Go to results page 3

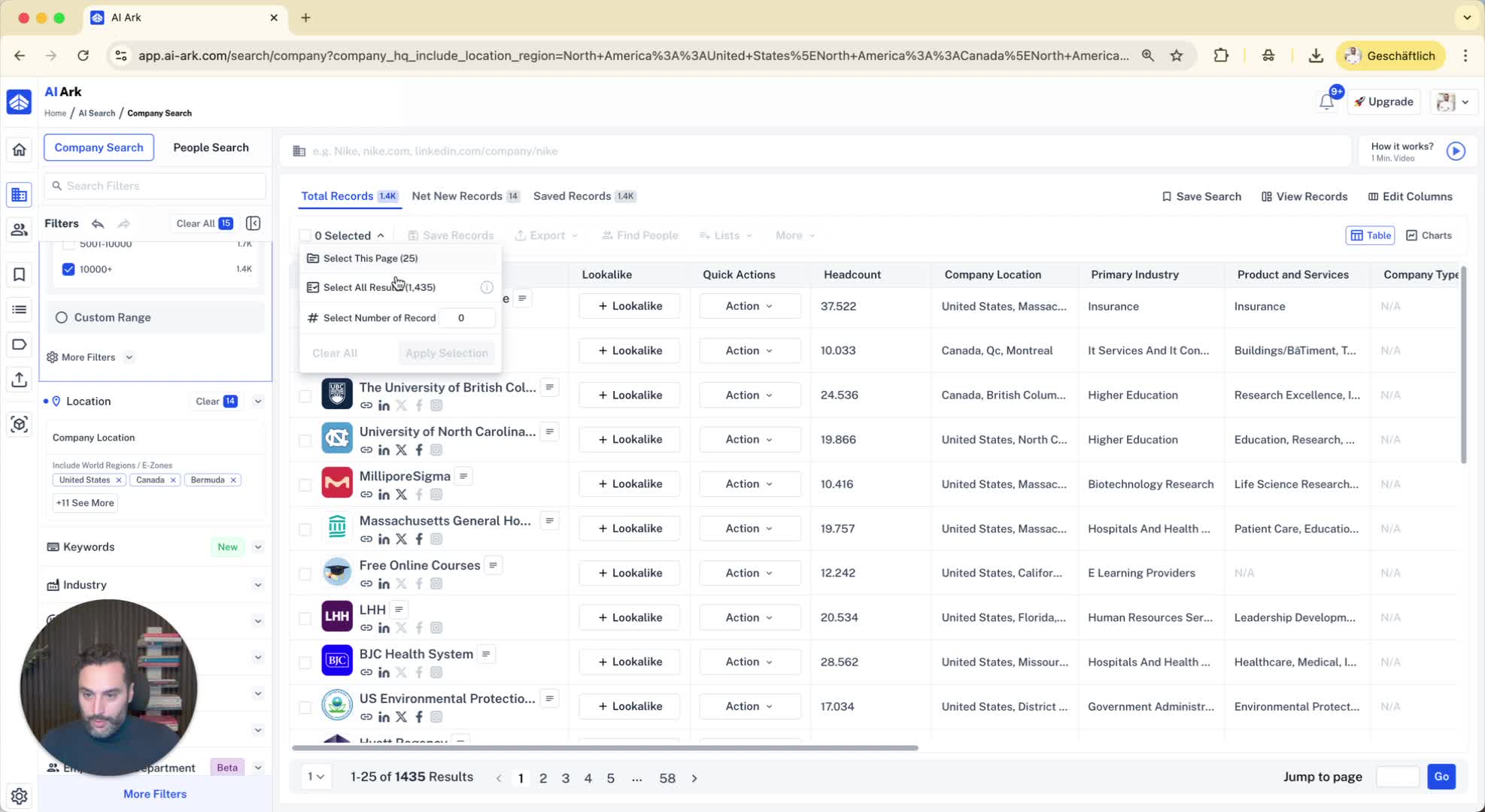565,778
